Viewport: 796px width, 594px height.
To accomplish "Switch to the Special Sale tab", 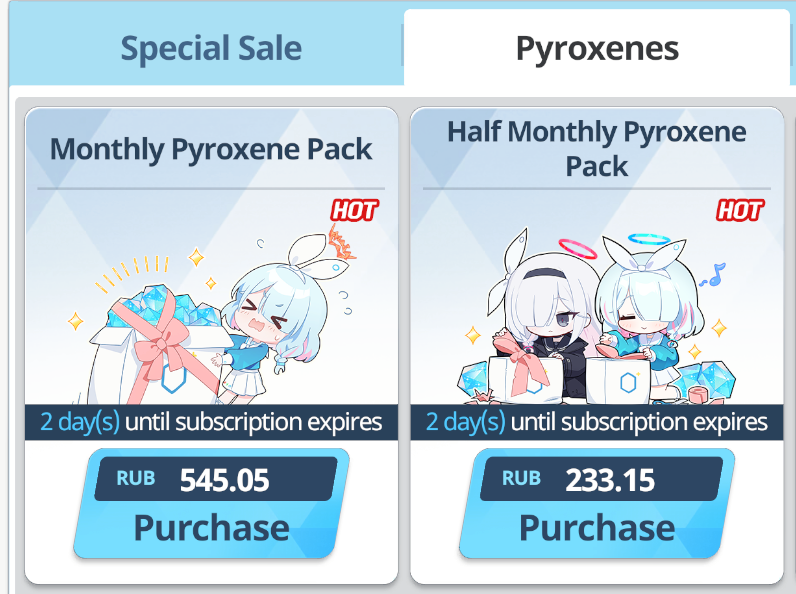I will 211,48.
